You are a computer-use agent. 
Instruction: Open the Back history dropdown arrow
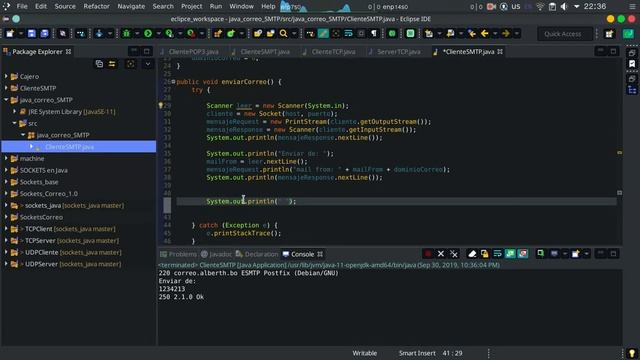[495, 33]
